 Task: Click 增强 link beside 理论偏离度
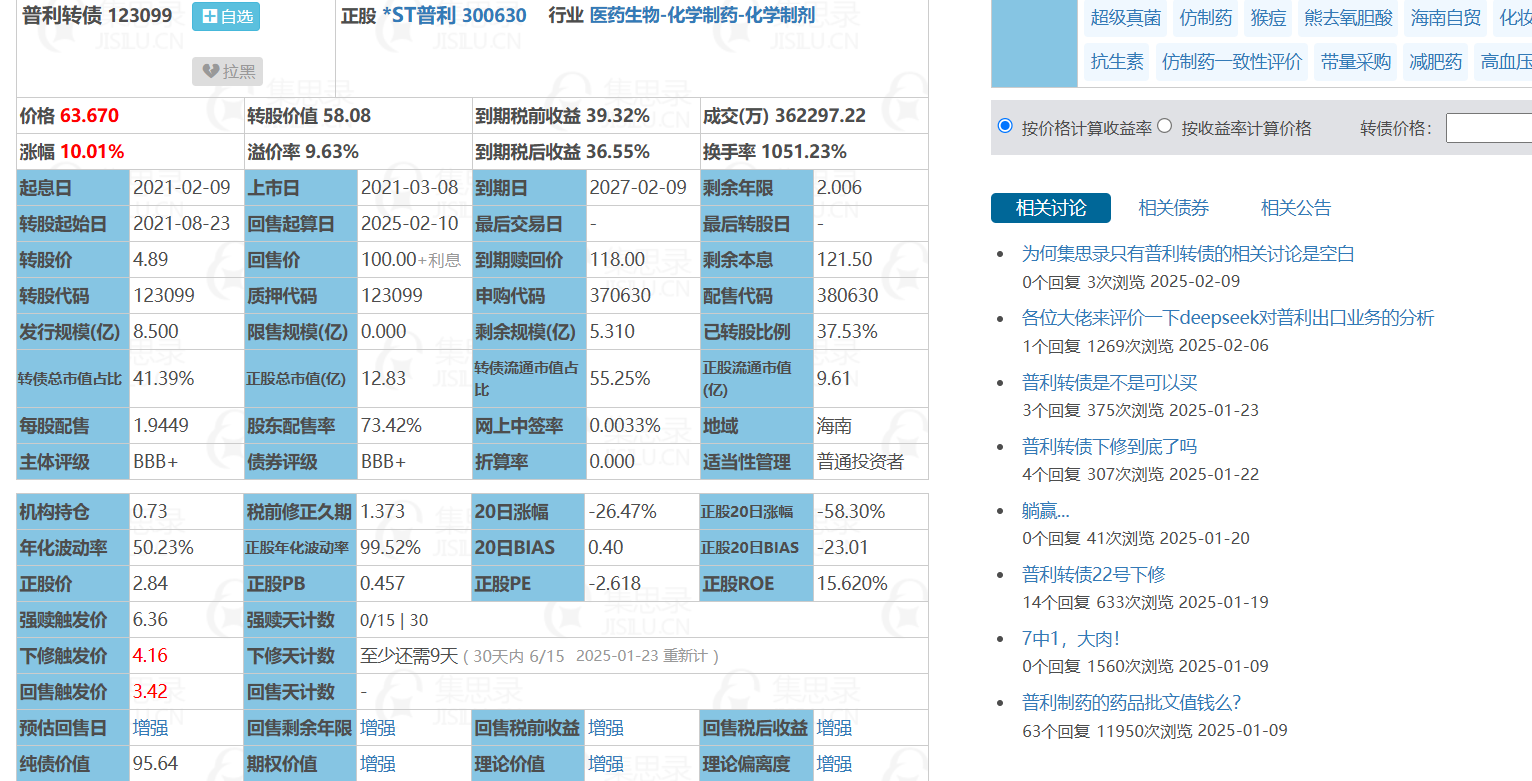click(x=834, y=764)
